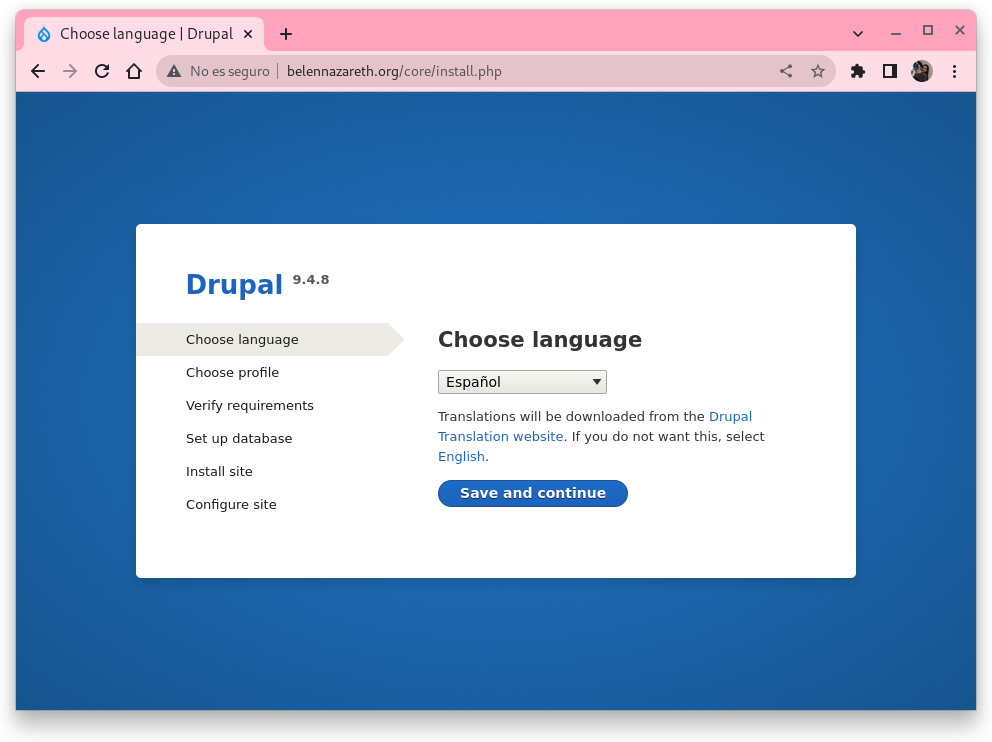The image size is (992, 742).
Task: Open the user profile avatar
Action: 922,71
